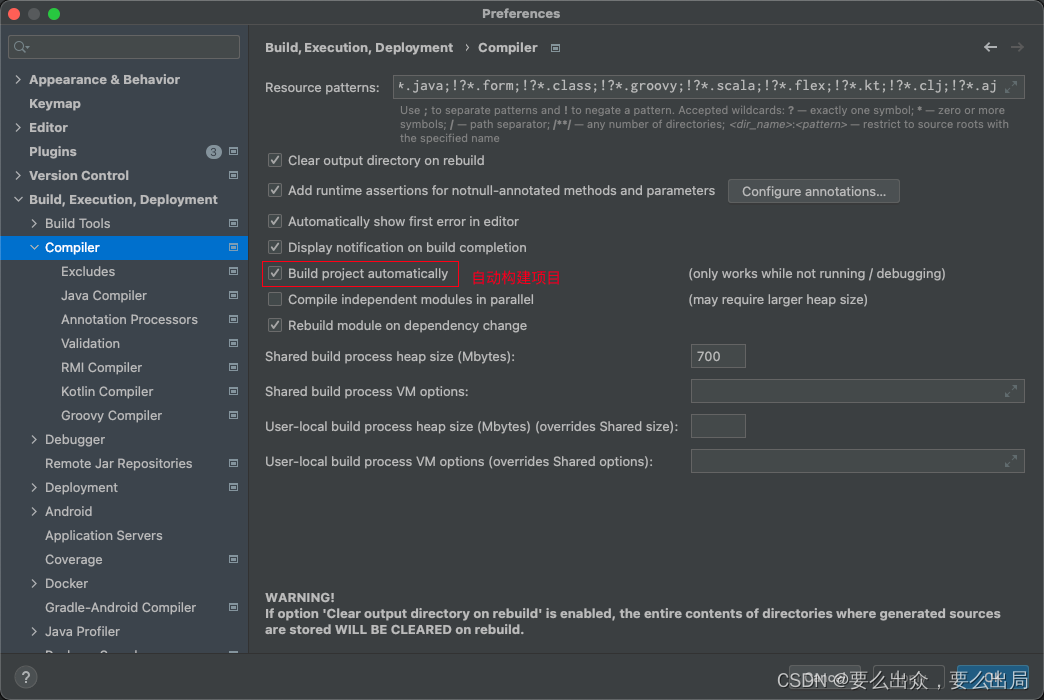
Task: Click the Configure annotations button
Action: pos(813,191)
